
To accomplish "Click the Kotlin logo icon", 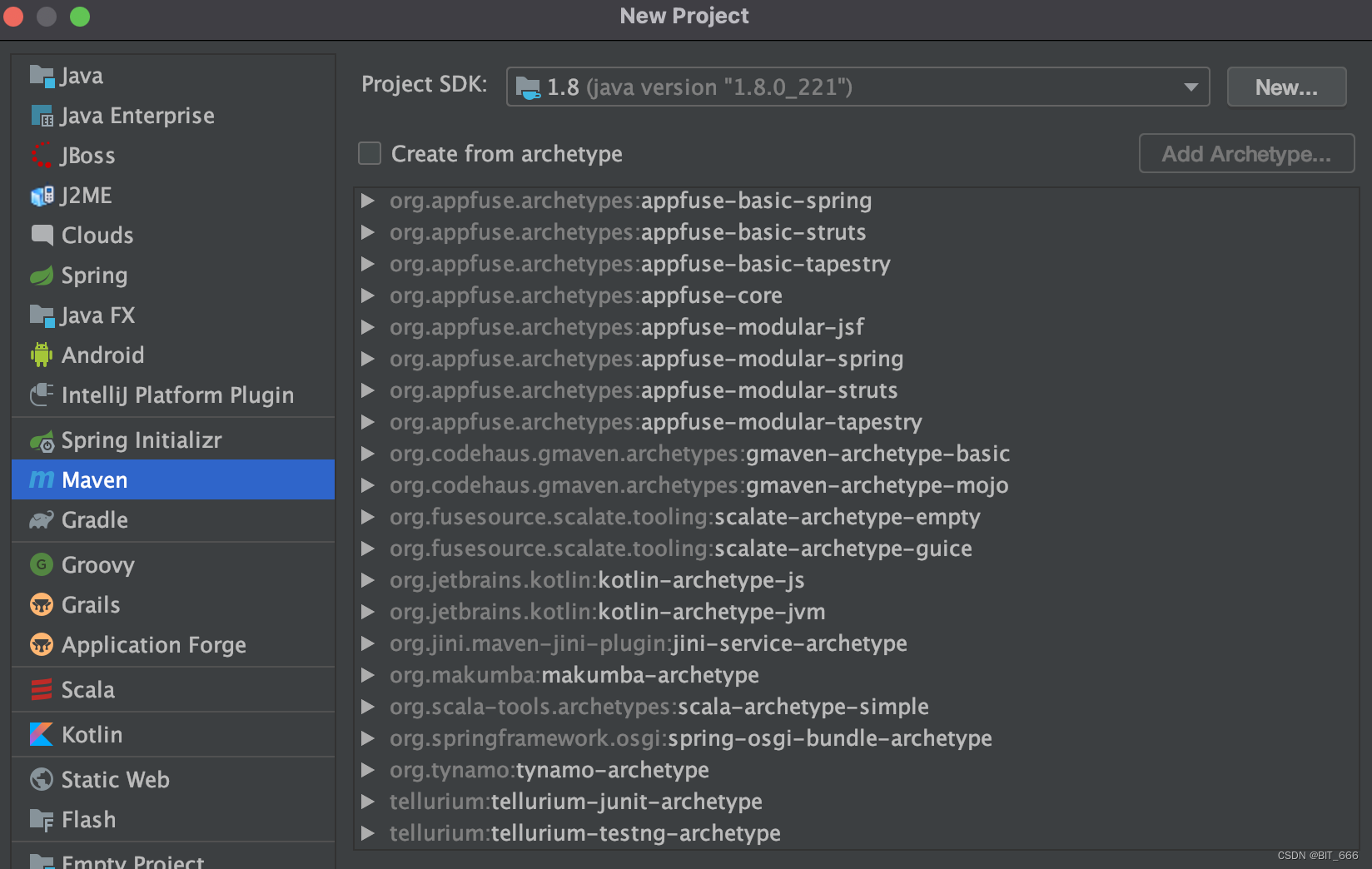I will 42,734.
